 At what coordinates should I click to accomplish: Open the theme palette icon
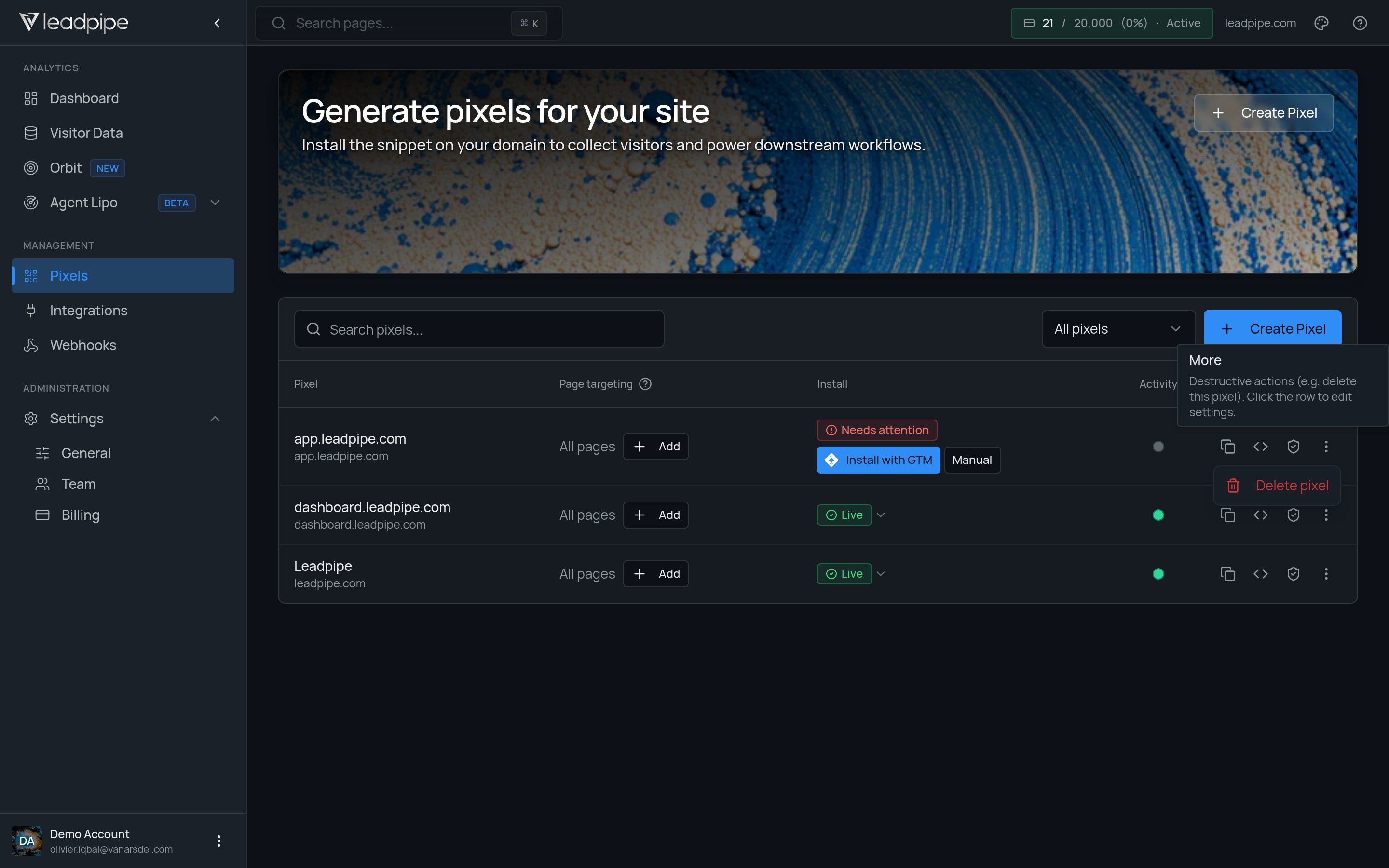(1321, 23)
